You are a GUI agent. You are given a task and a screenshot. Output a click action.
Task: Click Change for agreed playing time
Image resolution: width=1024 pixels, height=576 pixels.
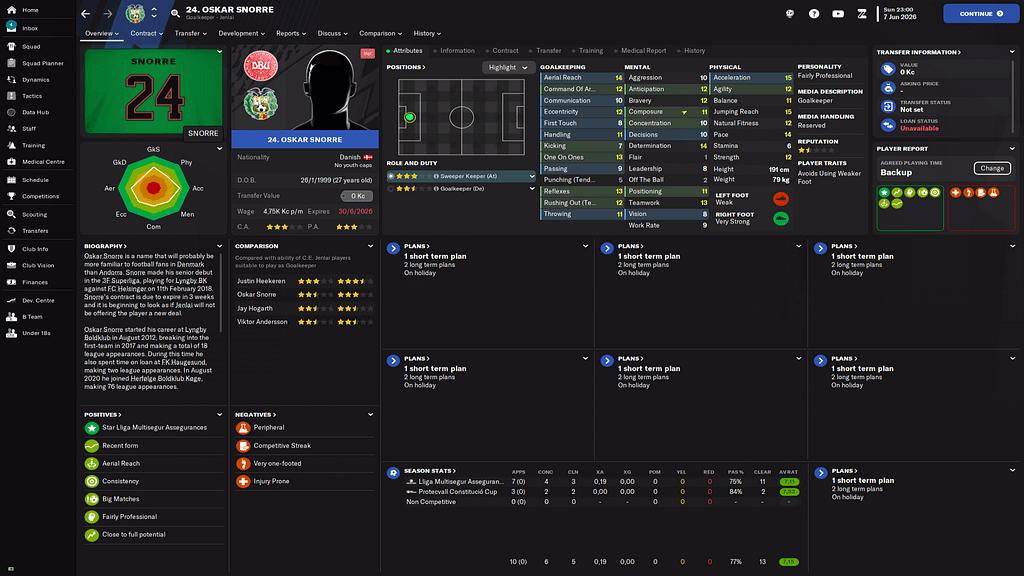[x=991, y=168]
